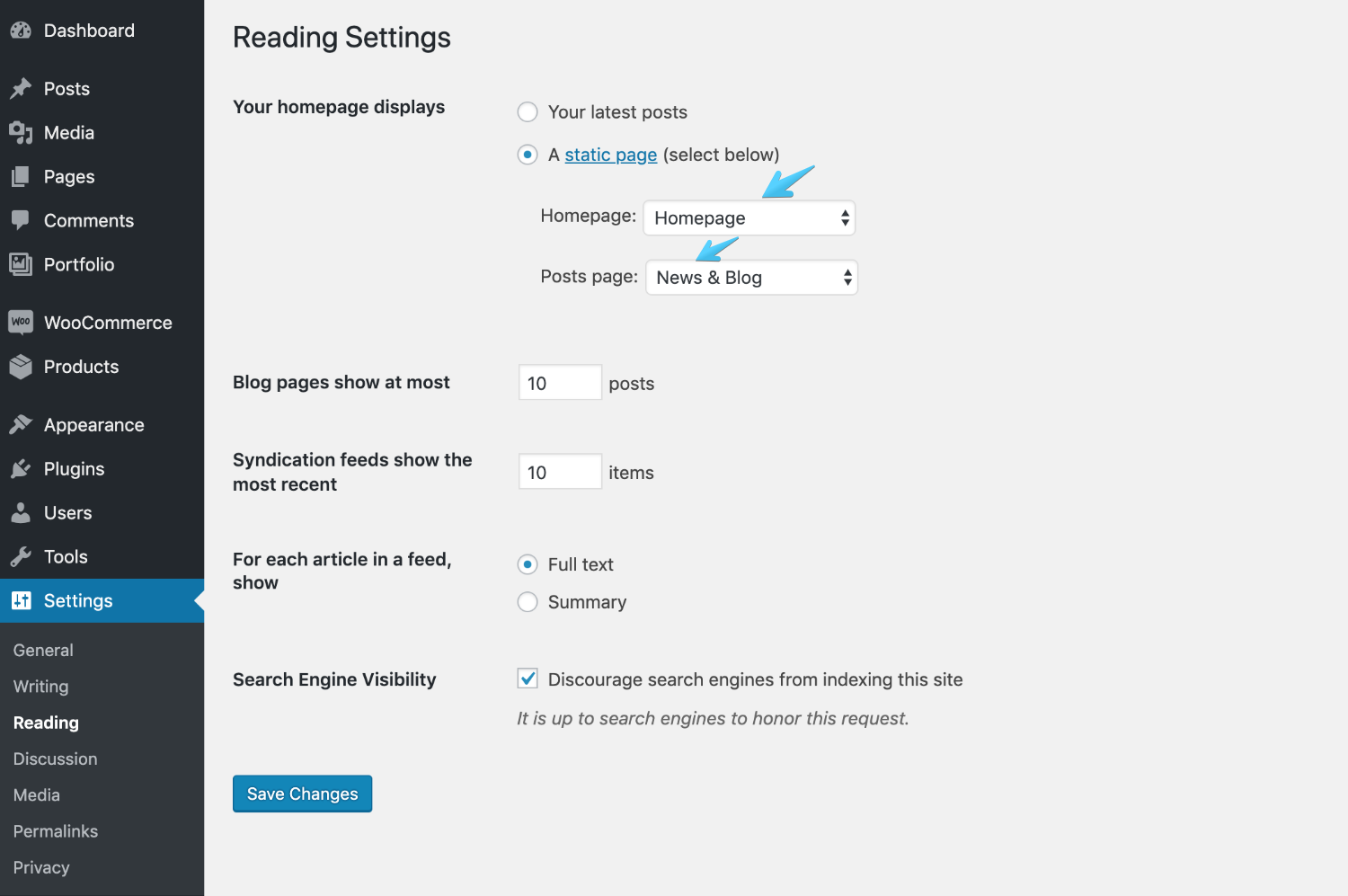Open the Discussion settings submenu item
1348x896 pixels.
[x=56, y=759]
